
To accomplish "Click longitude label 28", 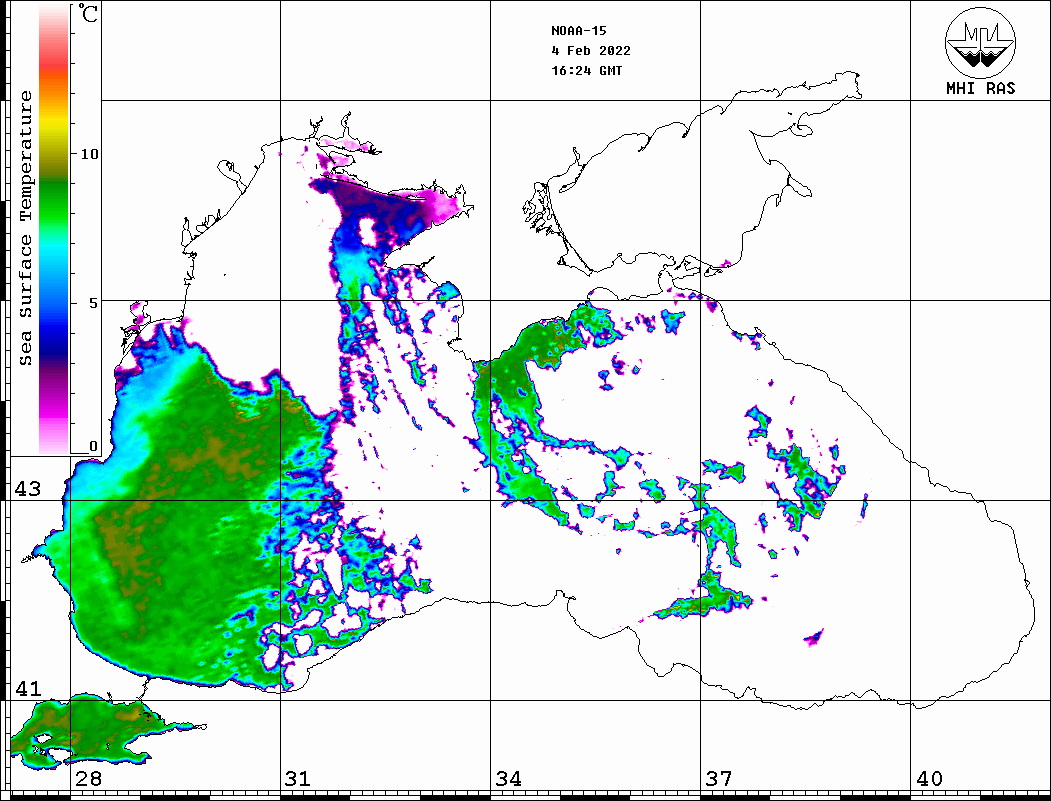I will coord(88,779).
